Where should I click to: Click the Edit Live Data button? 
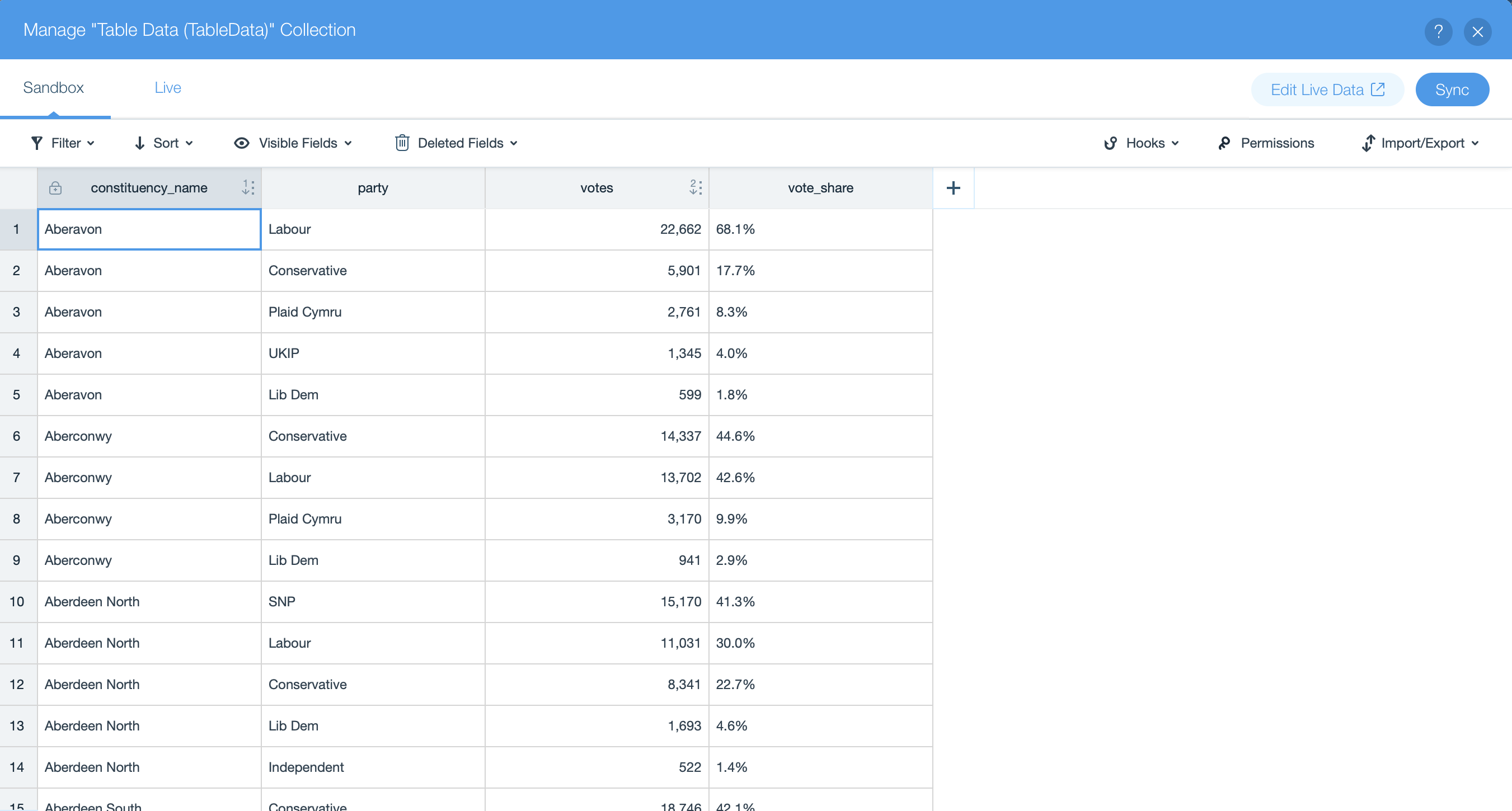1327,90
